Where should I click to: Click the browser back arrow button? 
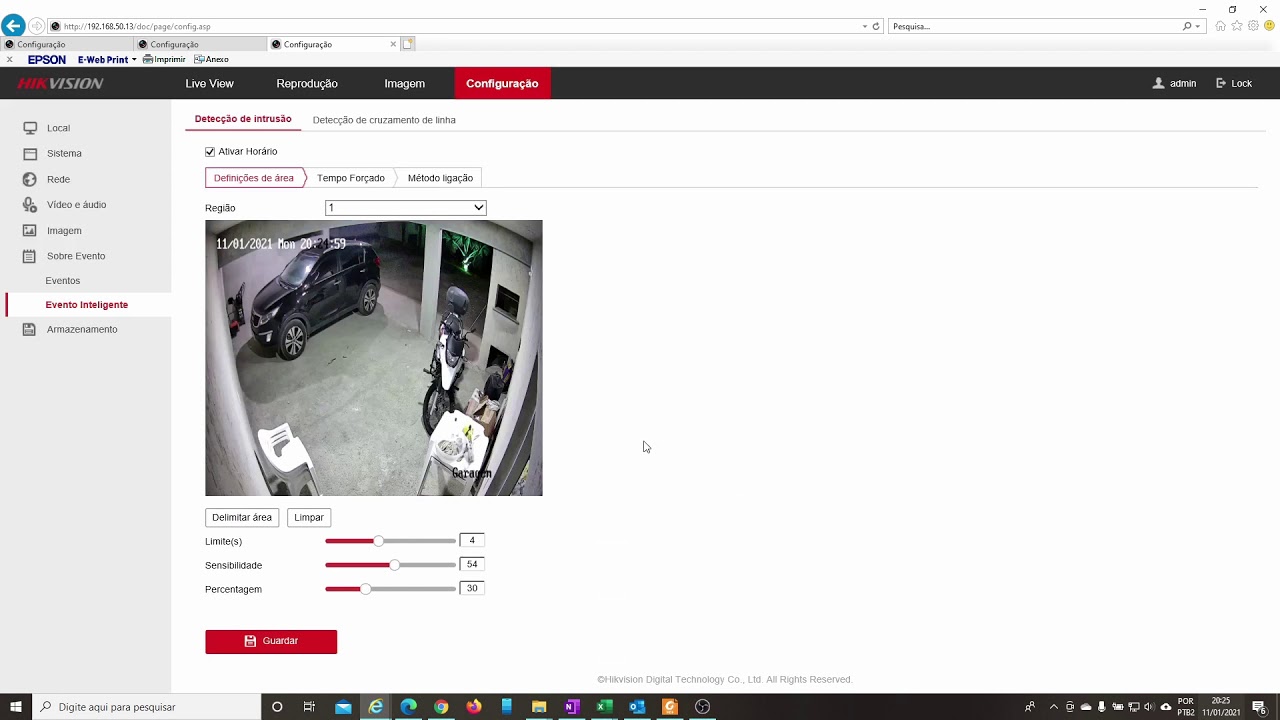coord(13,26)
